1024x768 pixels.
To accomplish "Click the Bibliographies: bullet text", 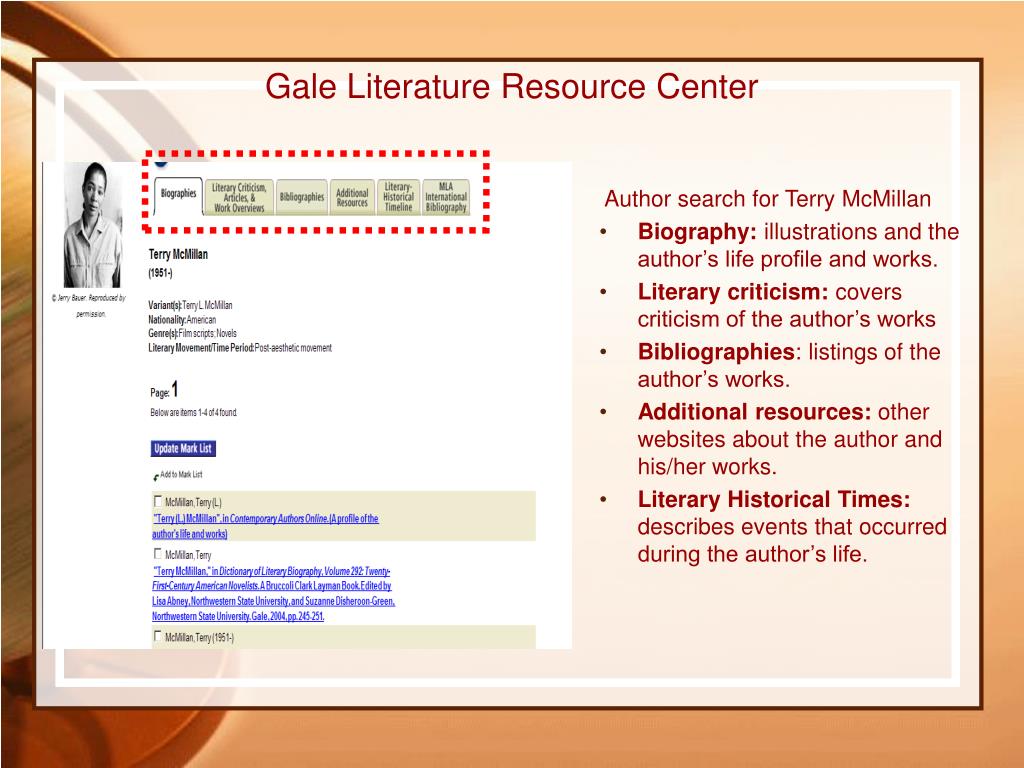I will click(789, 366).
